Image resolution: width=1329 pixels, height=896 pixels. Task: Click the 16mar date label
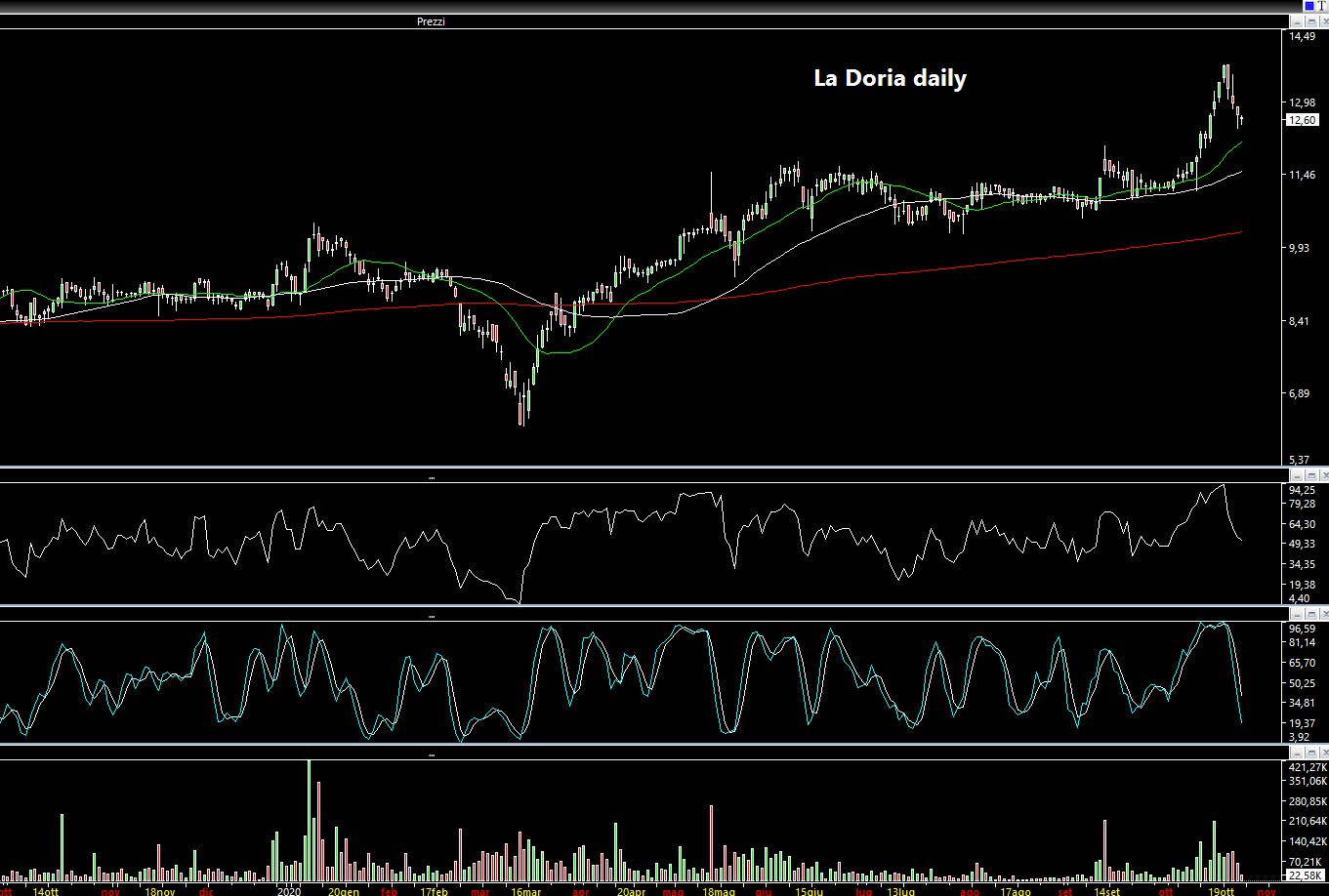525,891
